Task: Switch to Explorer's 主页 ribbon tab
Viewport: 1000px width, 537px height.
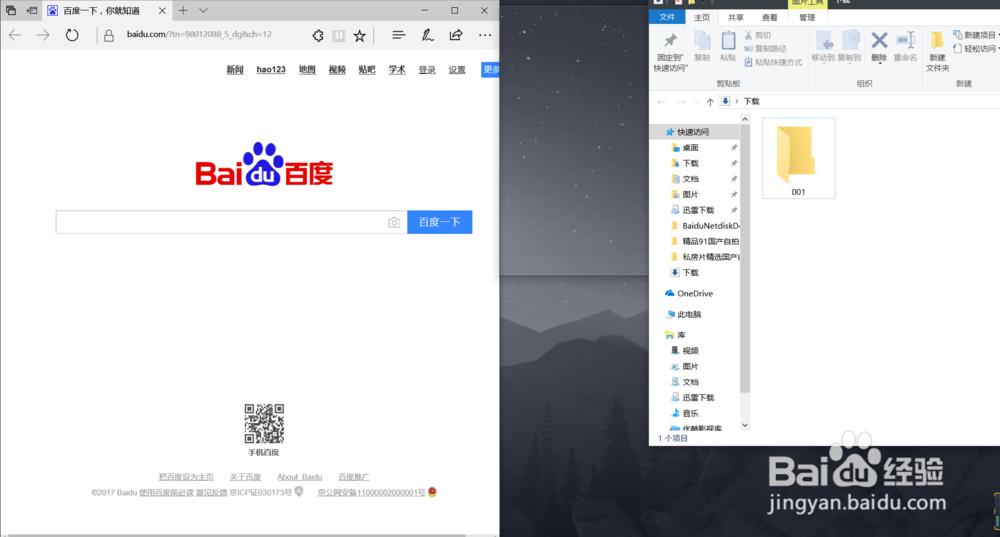Action: (702, 17)
